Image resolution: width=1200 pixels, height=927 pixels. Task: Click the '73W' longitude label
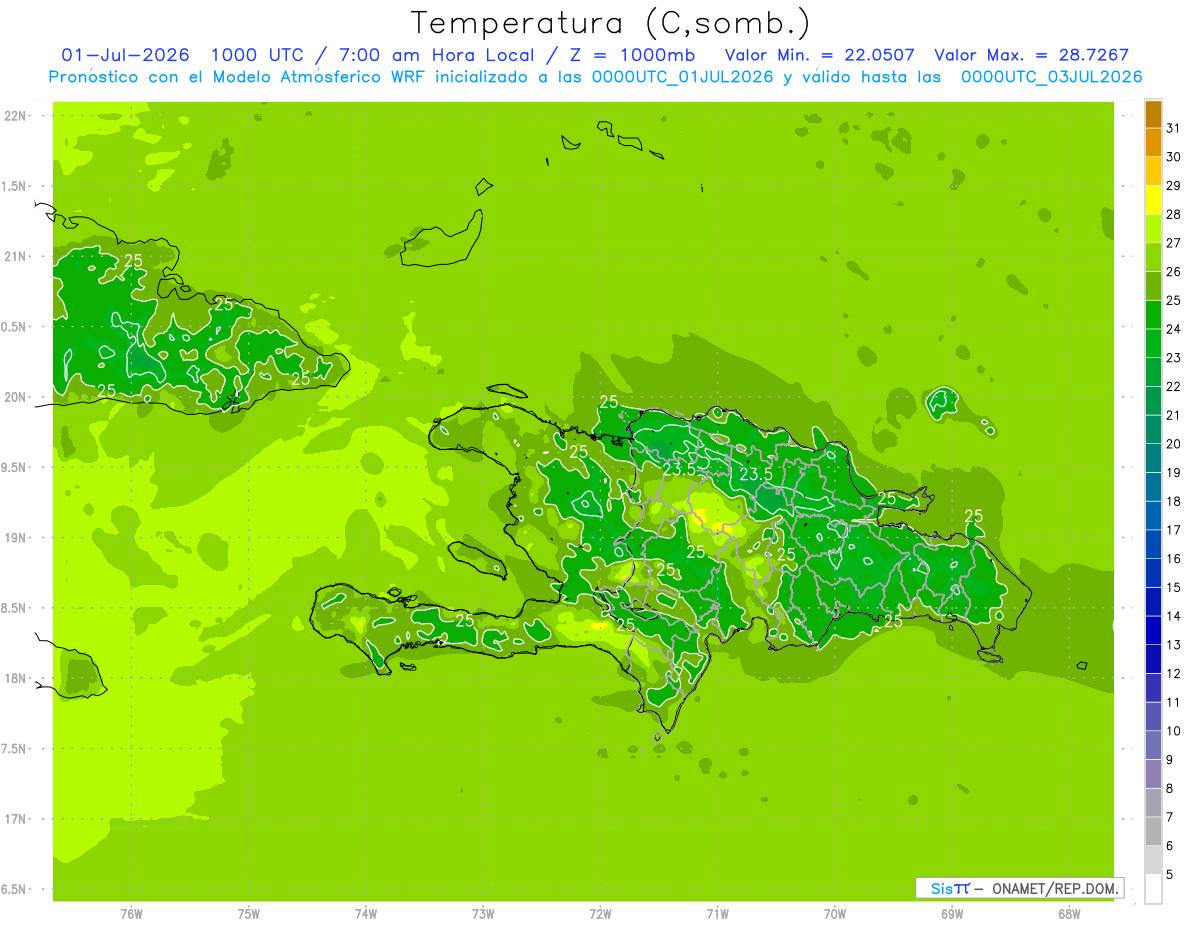483,913
